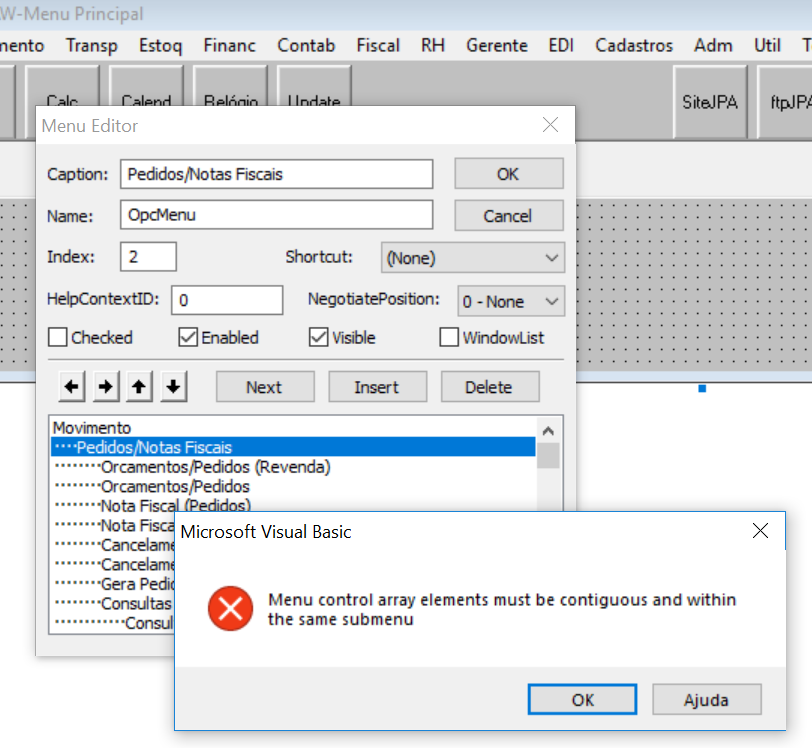Click OK in the Menu Editor
The height and width of the screenshot is (748, 812).
click(x=509, y=174)
